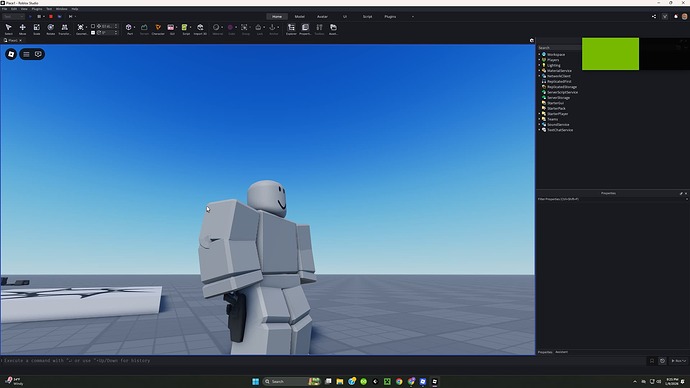Open the in-game hamburger menu icon
Screen dimensions: 690x388
[26, 54]
